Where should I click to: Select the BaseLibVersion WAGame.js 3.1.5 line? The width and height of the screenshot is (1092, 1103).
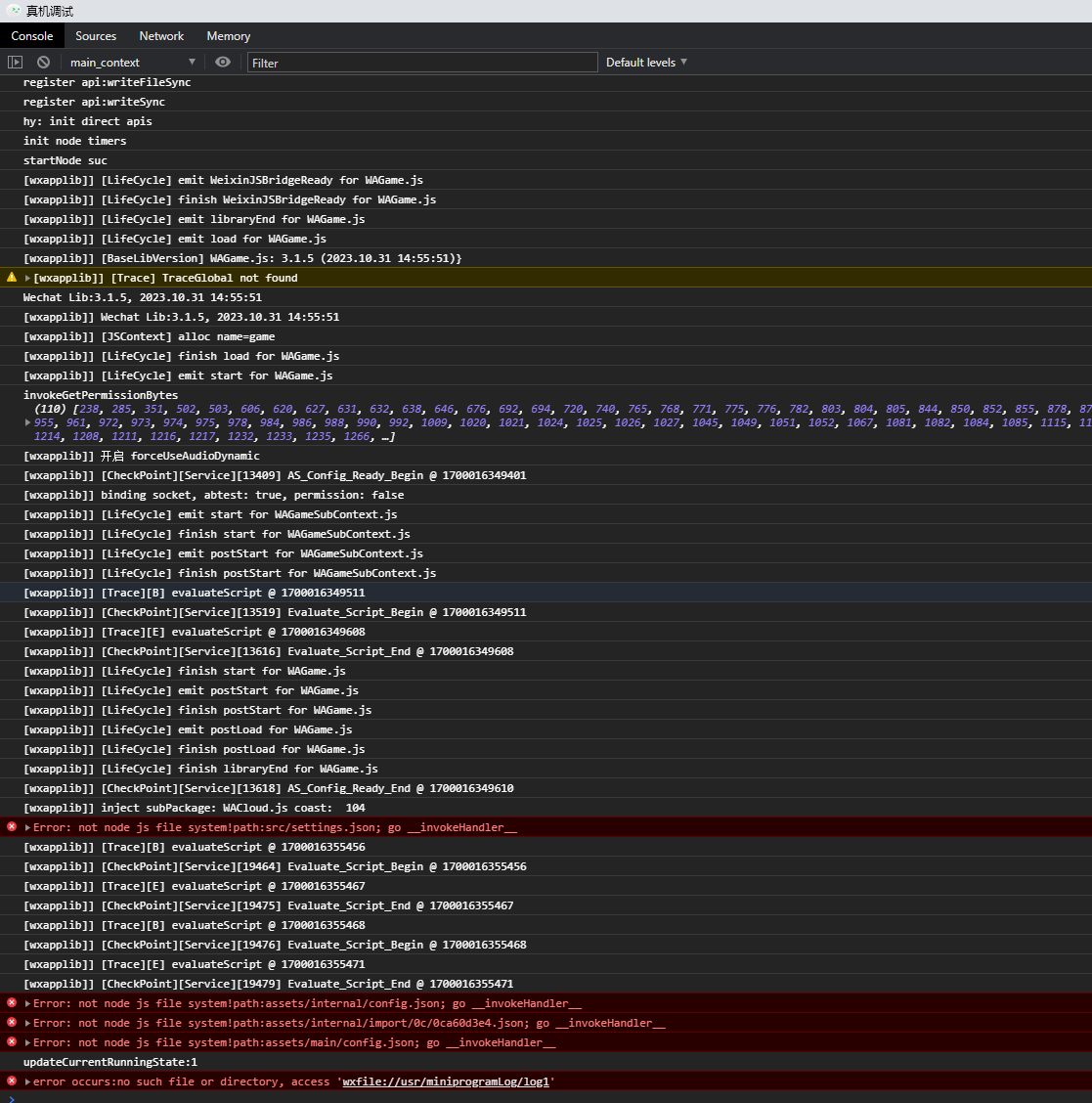546,258
